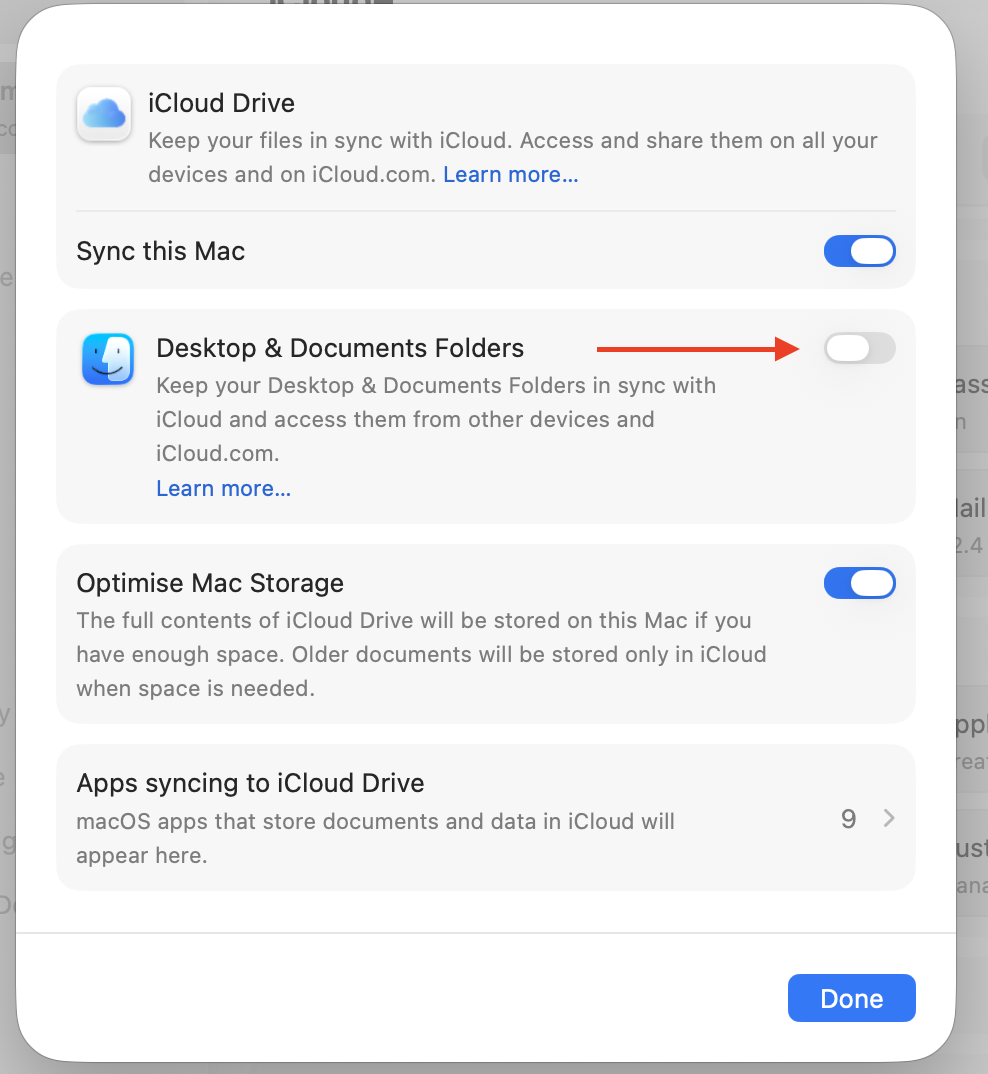Image resolution: width=988 pixels, height=1074 pixels.
Task: Expand Apps syncing to iCloud Drive chevron
Action: point(889,818)
